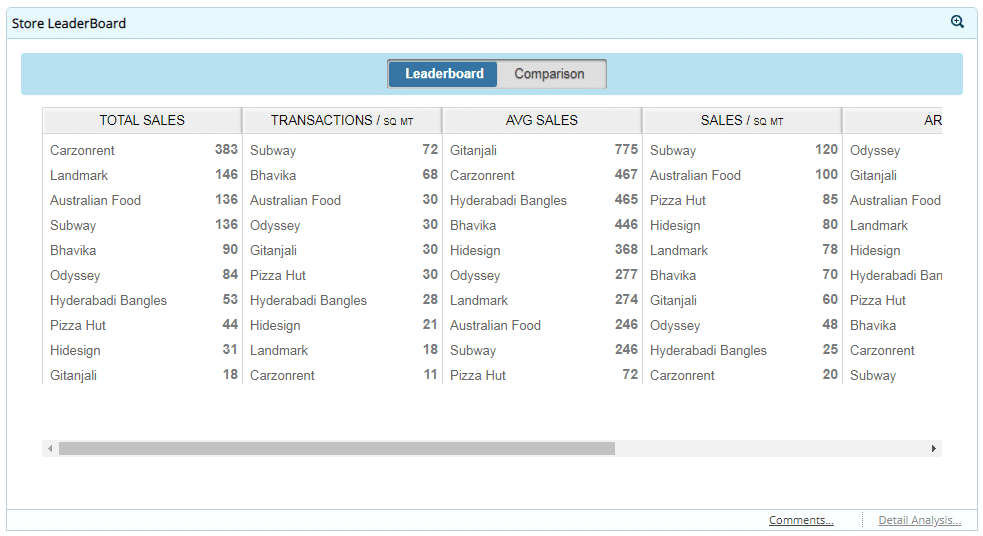The height and width of the screenshot is (536, 983).
Task: Click the SALES / SQ MT column header
Action: click(x=742, y=120)
